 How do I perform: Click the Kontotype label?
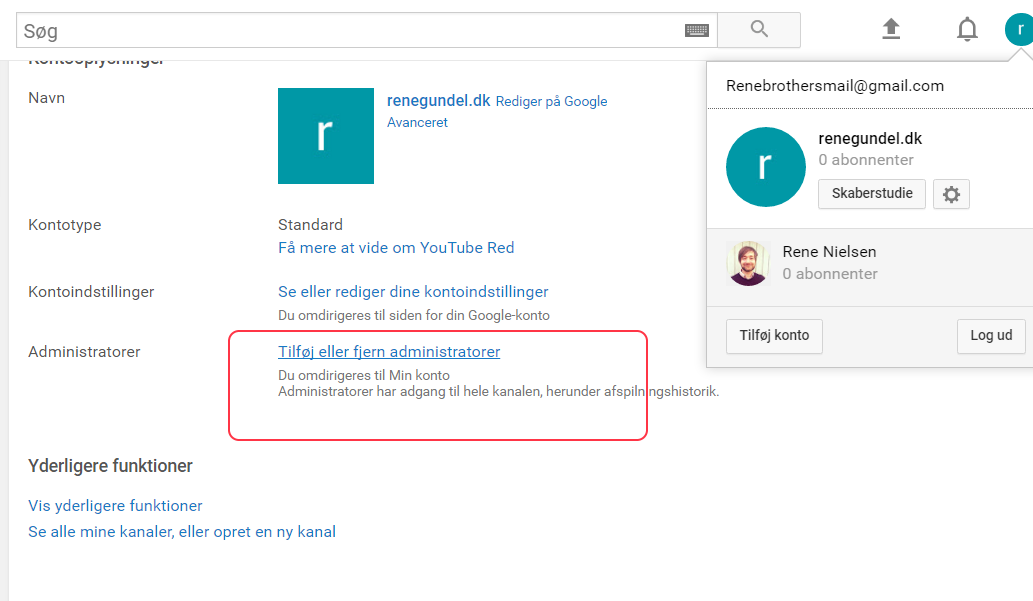pos(65,225)
